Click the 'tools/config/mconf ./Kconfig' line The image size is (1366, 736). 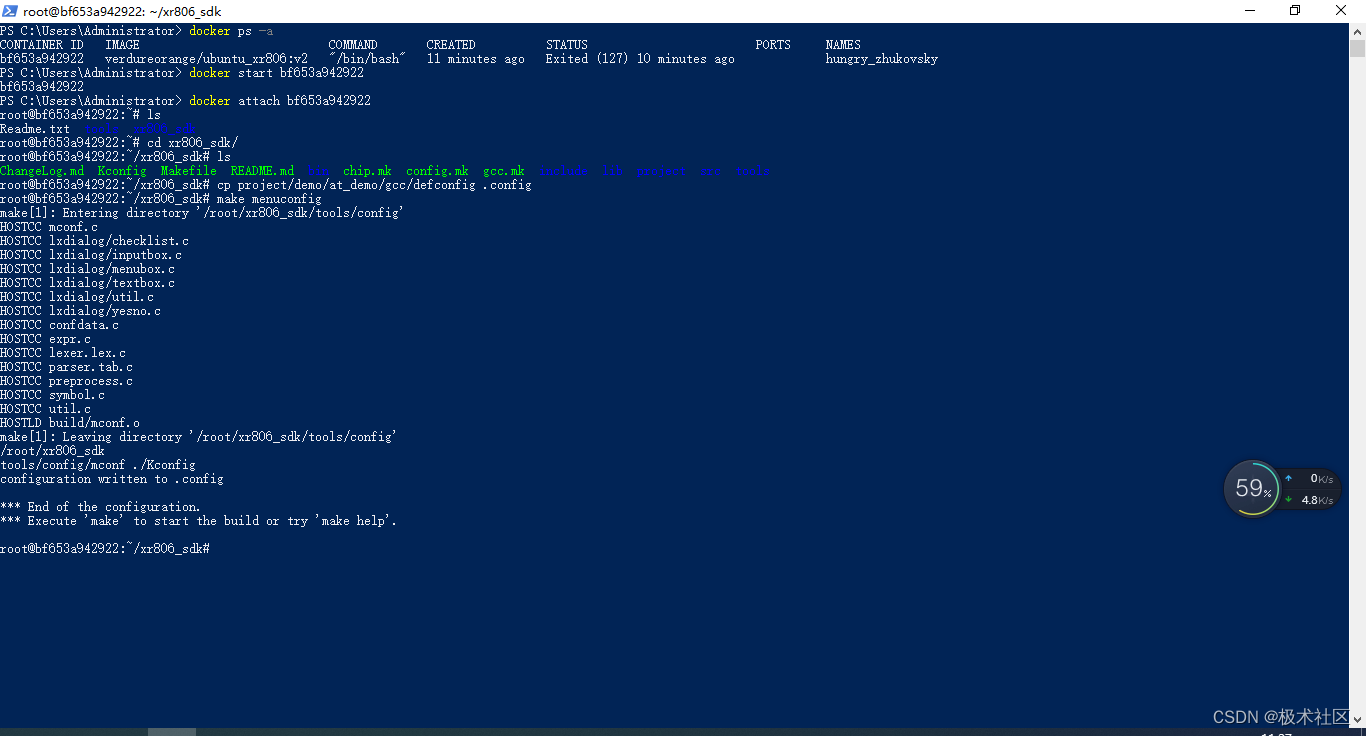(x=98, y=465)
